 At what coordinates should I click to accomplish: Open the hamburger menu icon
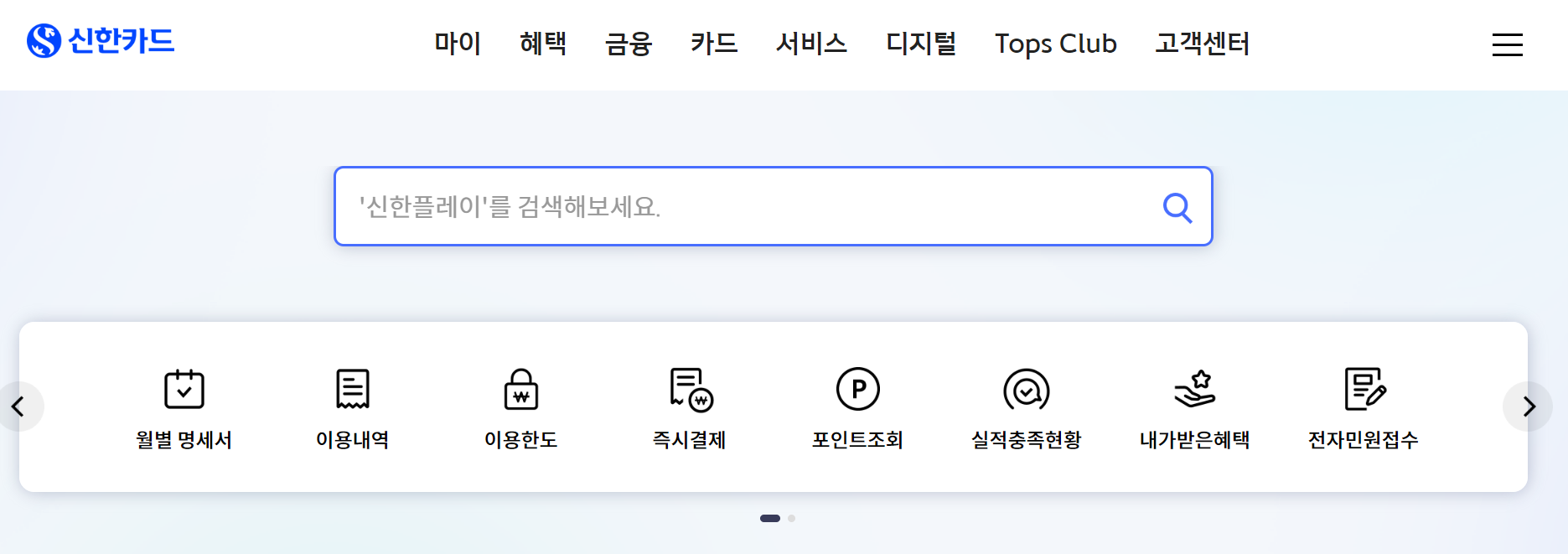1507,44
